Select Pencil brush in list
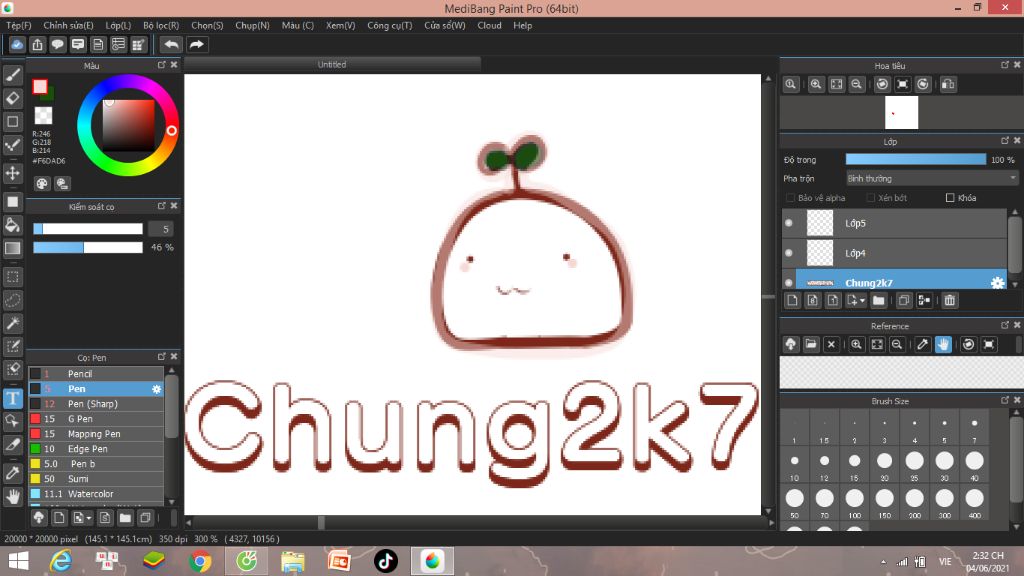The height and width of the screenshot is (576, 1024). 95,374
